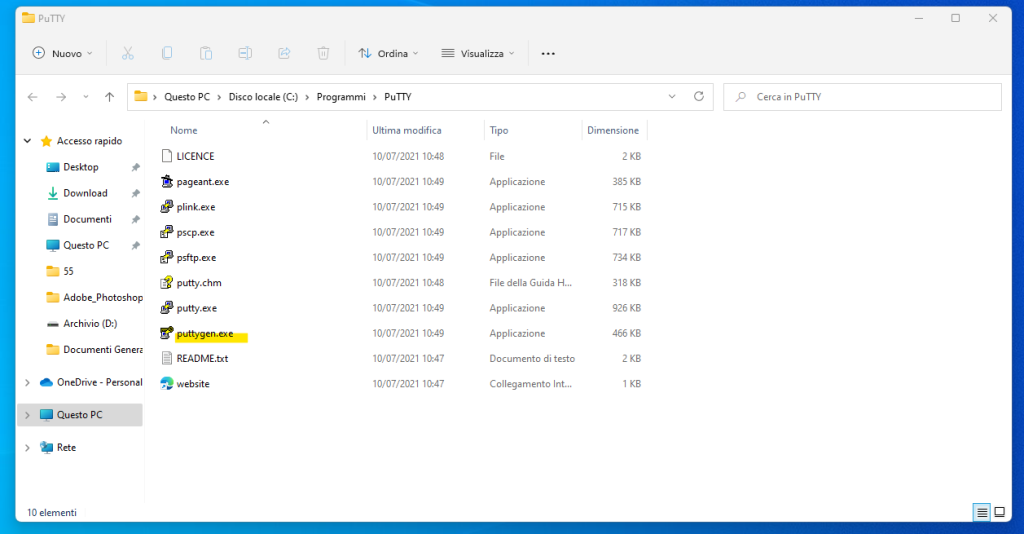Click the Delete trash bin icon
The width and height of the screenshot is (1024, 534).
pos(323,53)
